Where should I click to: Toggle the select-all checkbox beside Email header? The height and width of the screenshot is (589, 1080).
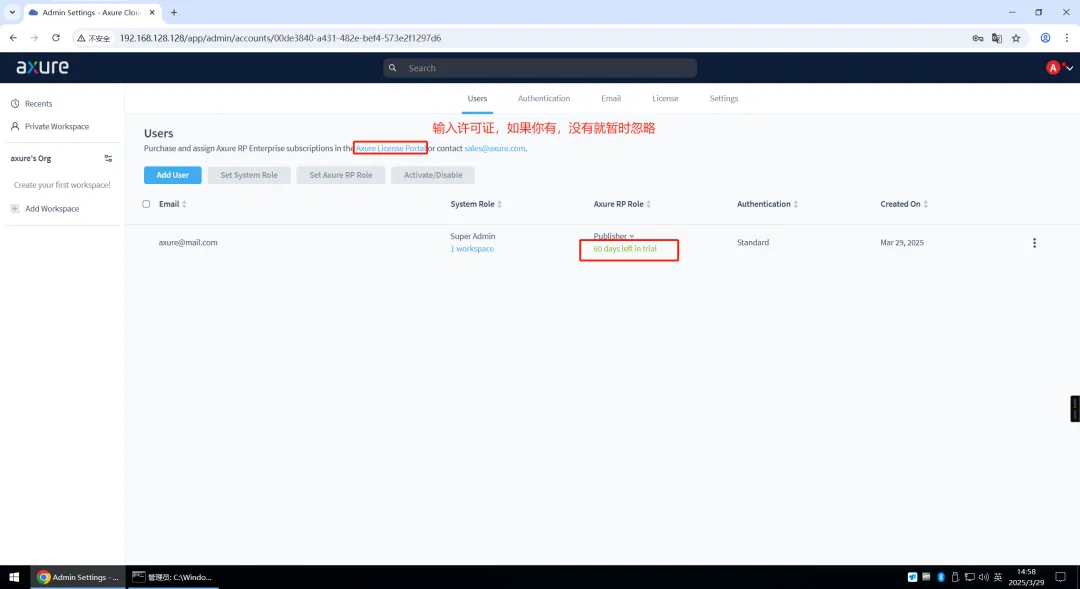[x=146, y=204]
